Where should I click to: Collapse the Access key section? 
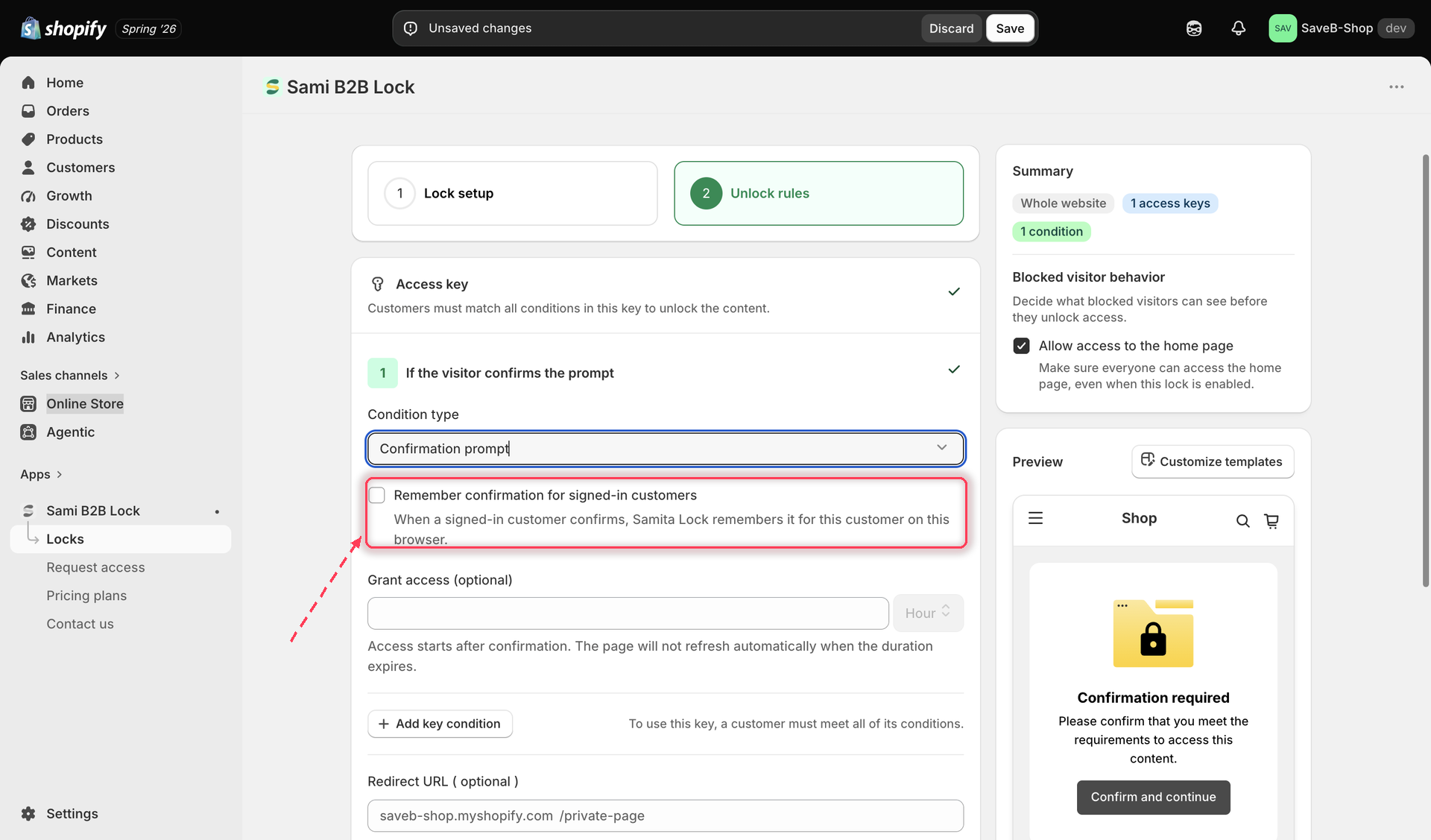[954, 291]
